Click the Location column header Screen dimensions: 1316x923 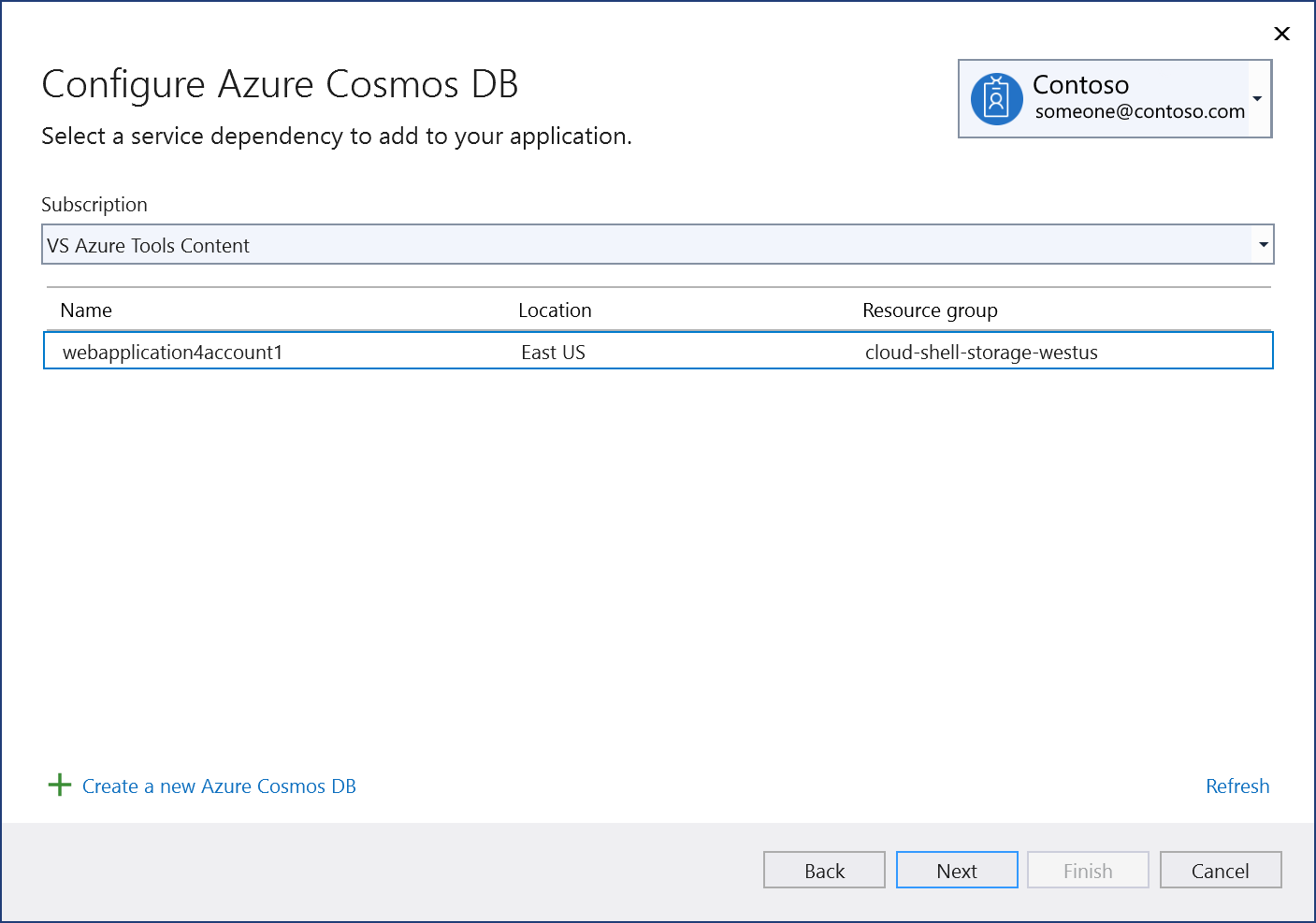pyautogui.click(x=555, y=310)
